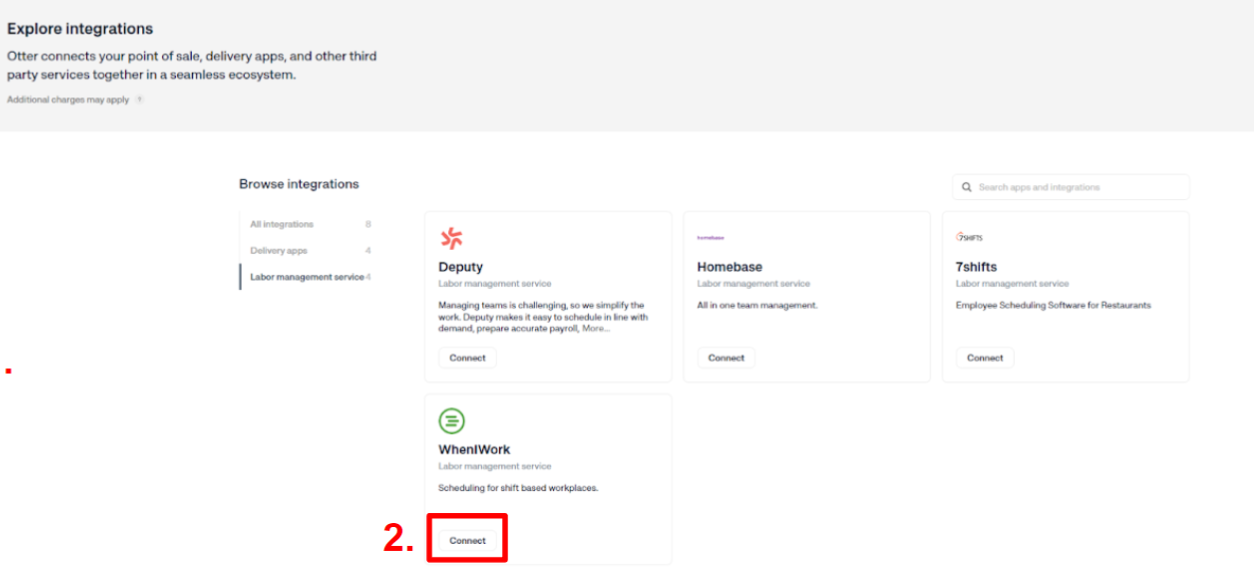Click the Homebase card title

[730, 267]
